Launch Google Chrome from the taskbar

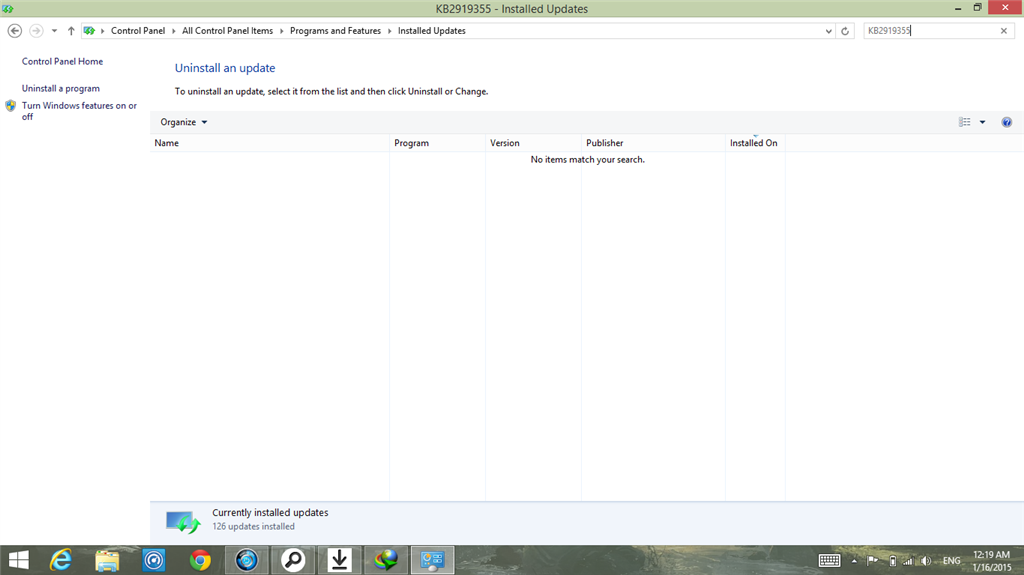coord(200,560)
